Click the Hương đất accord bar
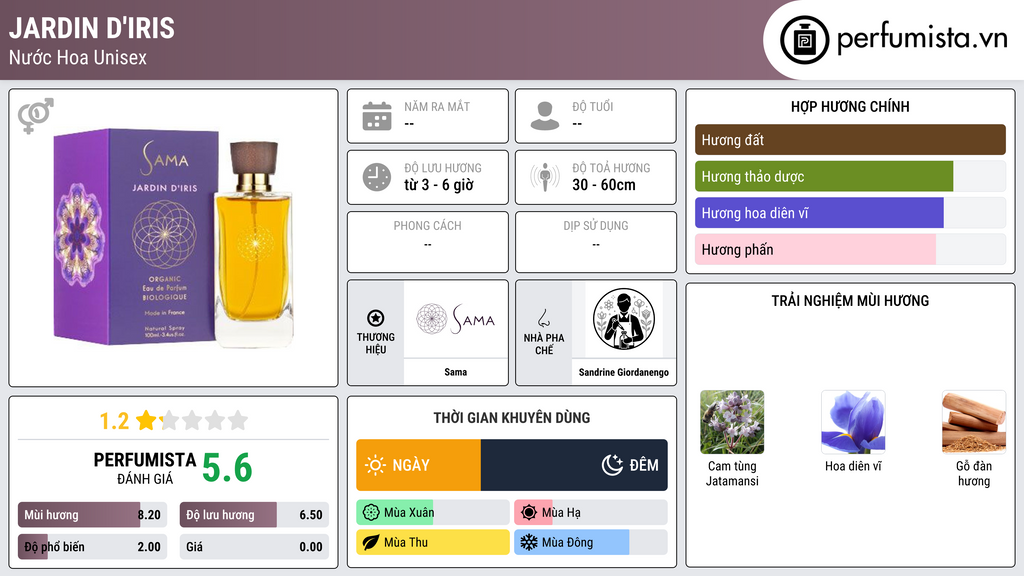 point(850,140)
